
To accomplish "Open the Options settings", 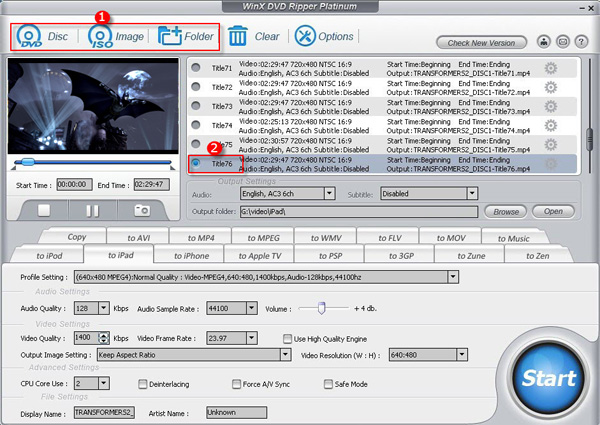I will click(x=324, y=36).
